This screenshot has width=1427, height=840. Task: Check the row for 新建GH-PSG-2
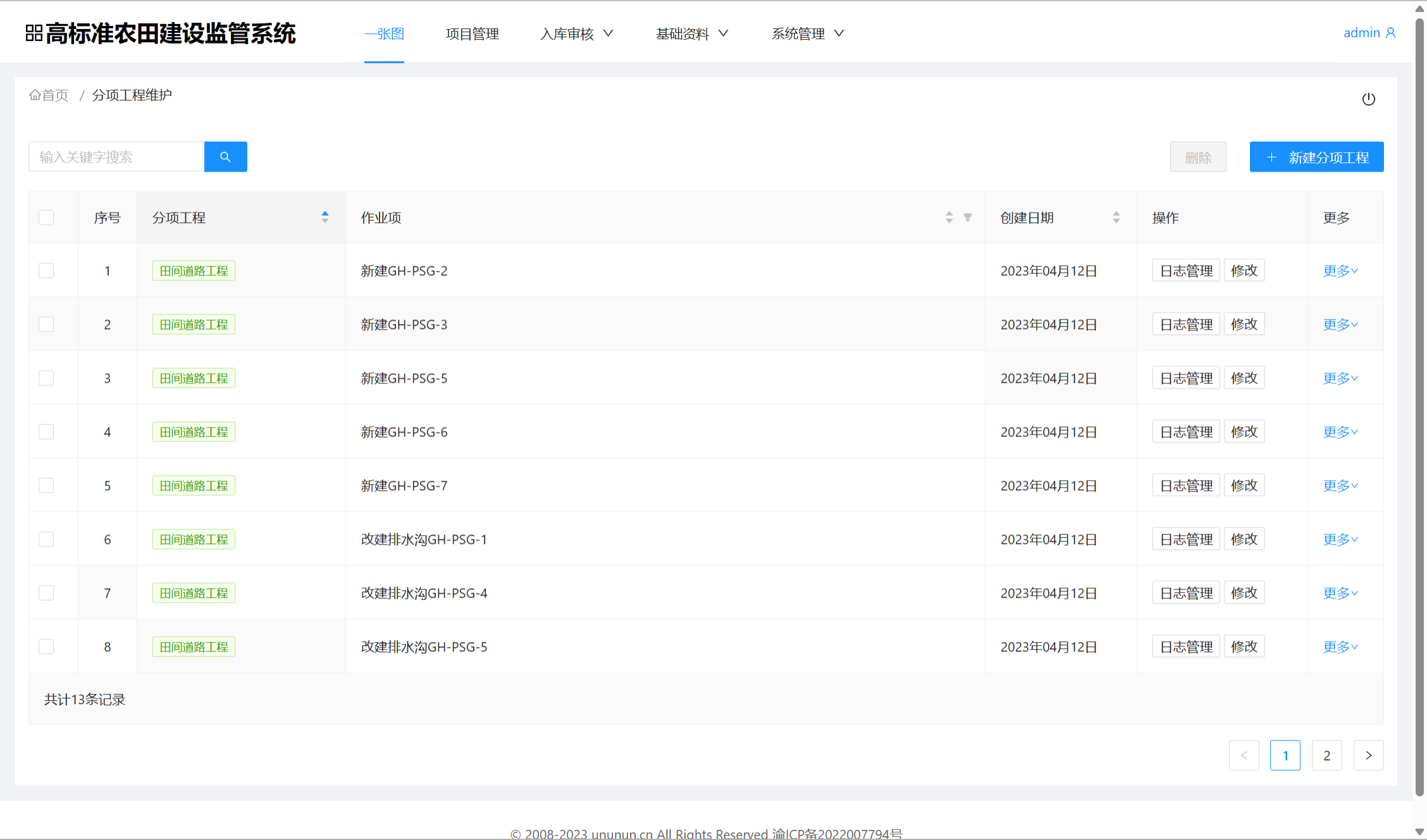point(46,271)
